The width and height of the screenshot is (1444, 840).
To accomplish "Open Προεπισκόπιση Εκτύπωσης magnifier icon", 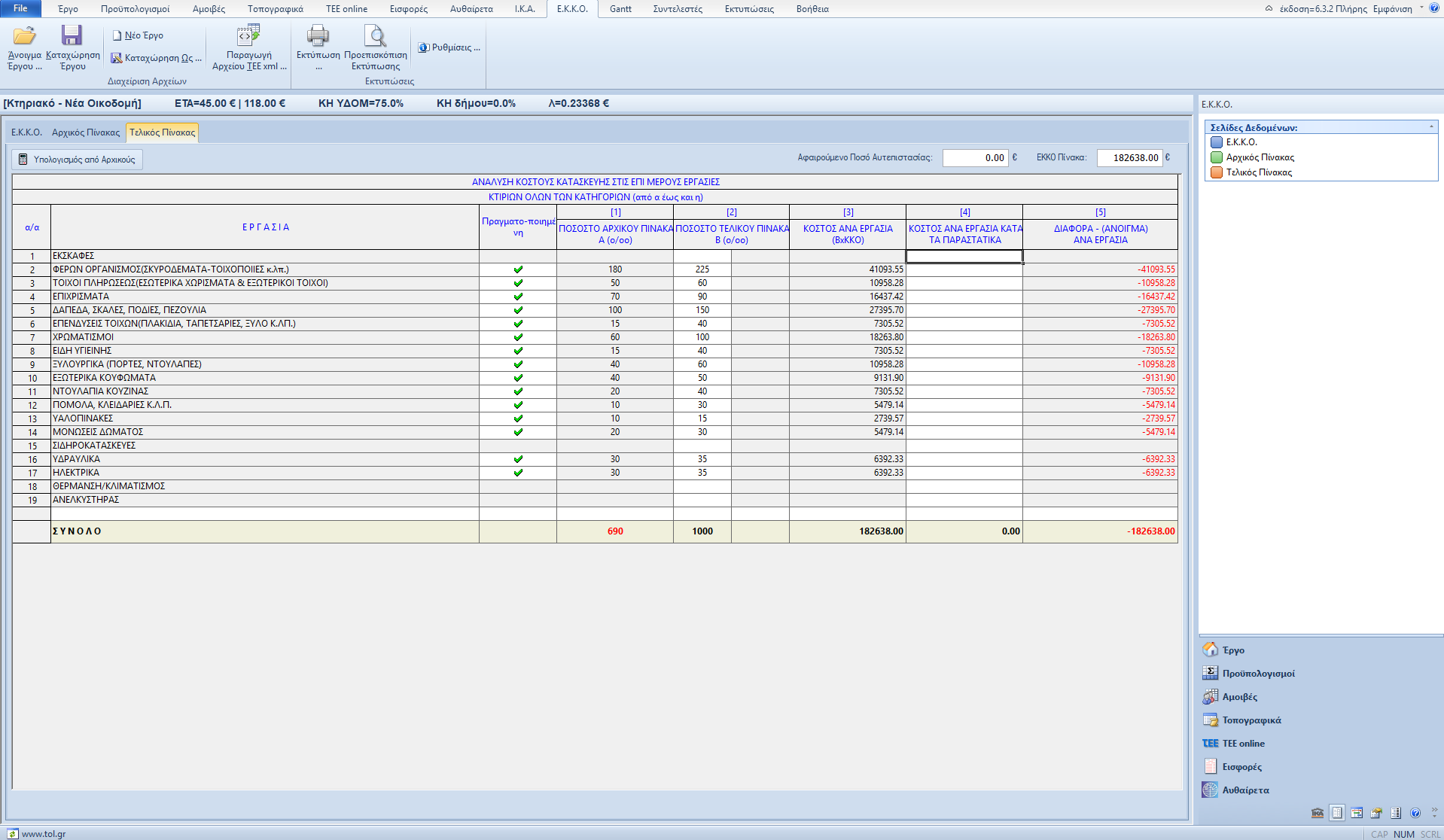I will 375,36.
